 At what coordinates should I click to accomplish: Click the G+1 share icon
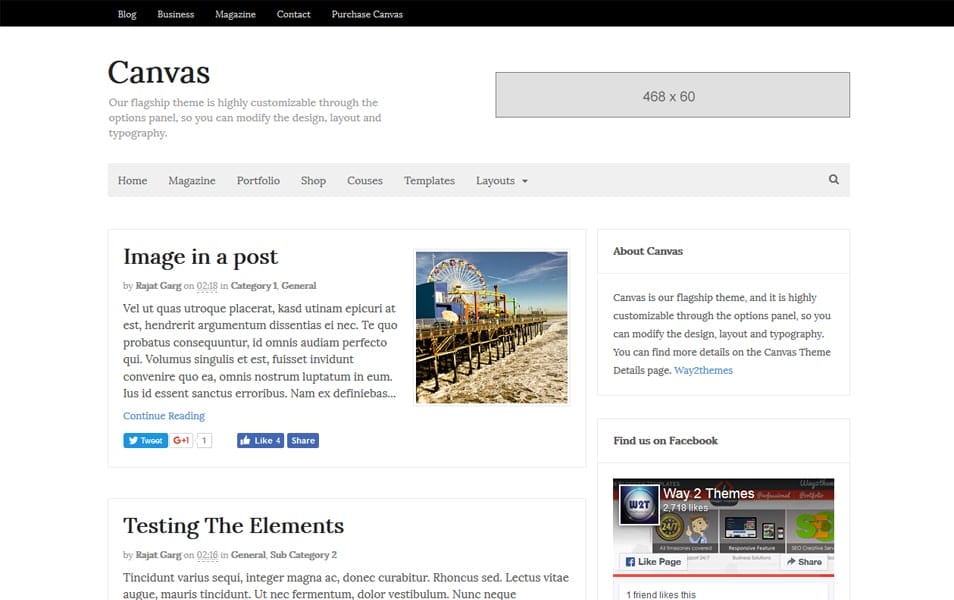click(180, 440)
